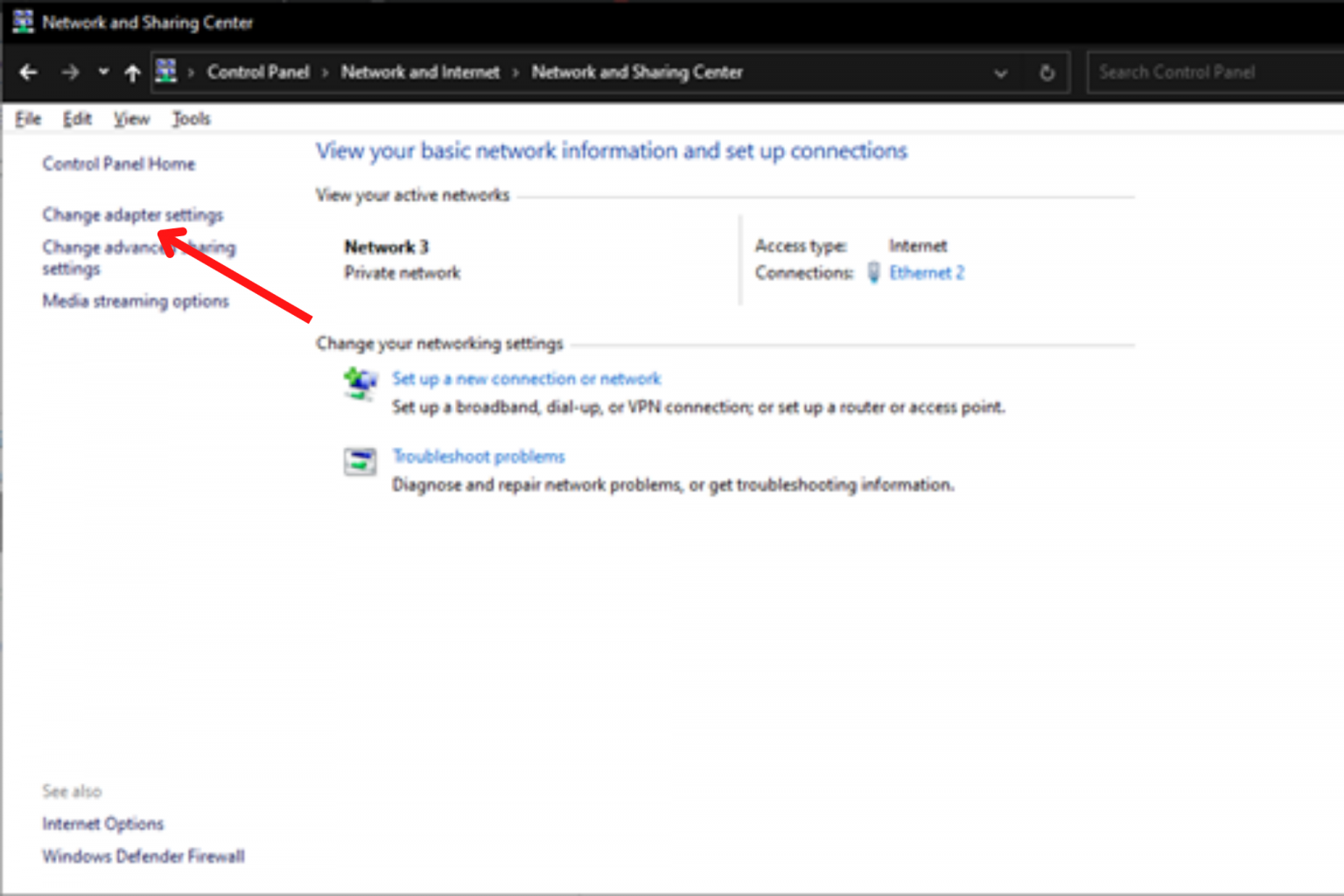Open the Tools menu
1344x896 pixels.
click(x=191, y=118)
